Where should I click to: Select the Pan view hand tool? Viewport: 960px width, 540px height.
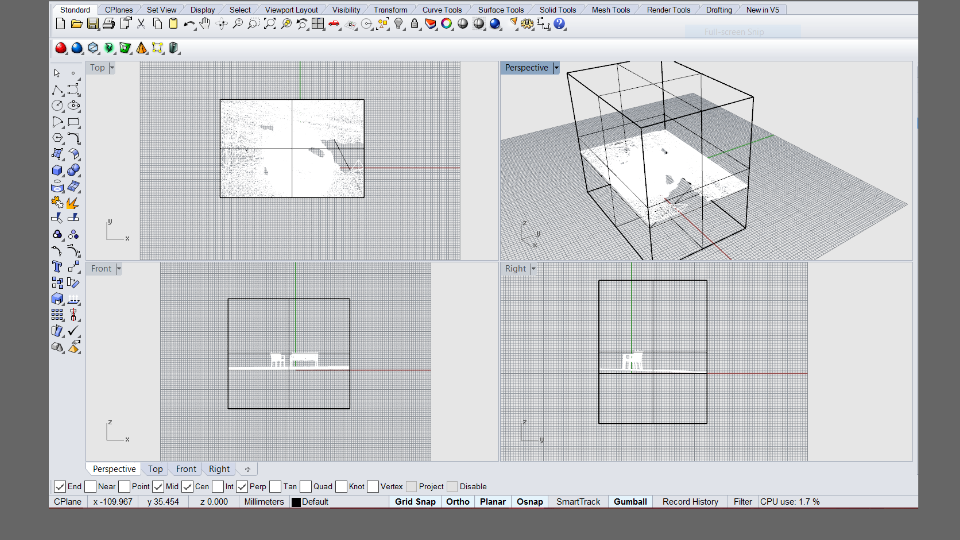(205, 24)
